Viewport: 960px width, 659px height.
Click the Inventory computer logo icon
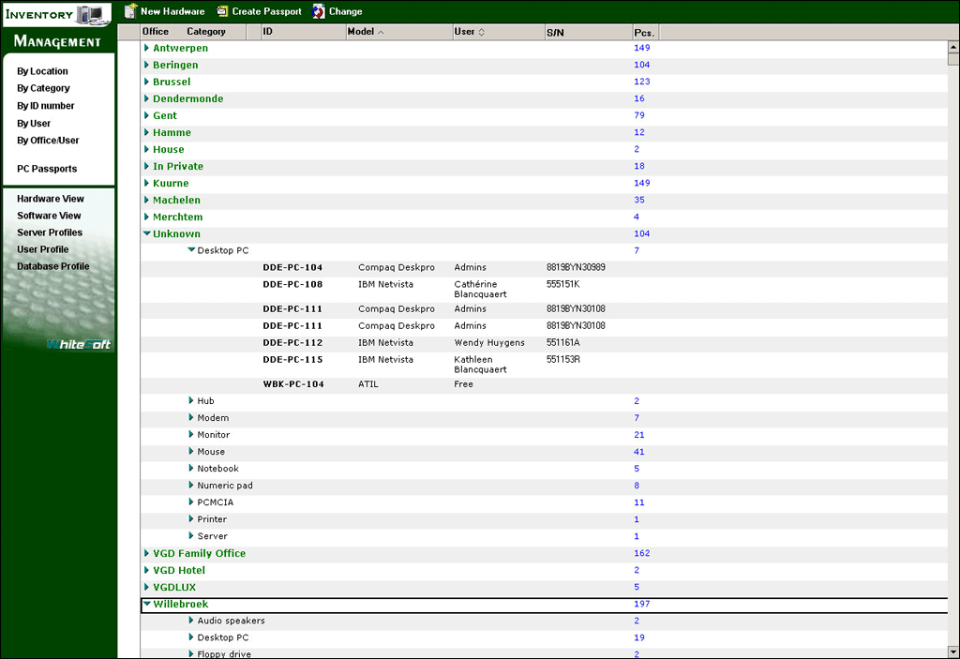click(x=92, y=14)
